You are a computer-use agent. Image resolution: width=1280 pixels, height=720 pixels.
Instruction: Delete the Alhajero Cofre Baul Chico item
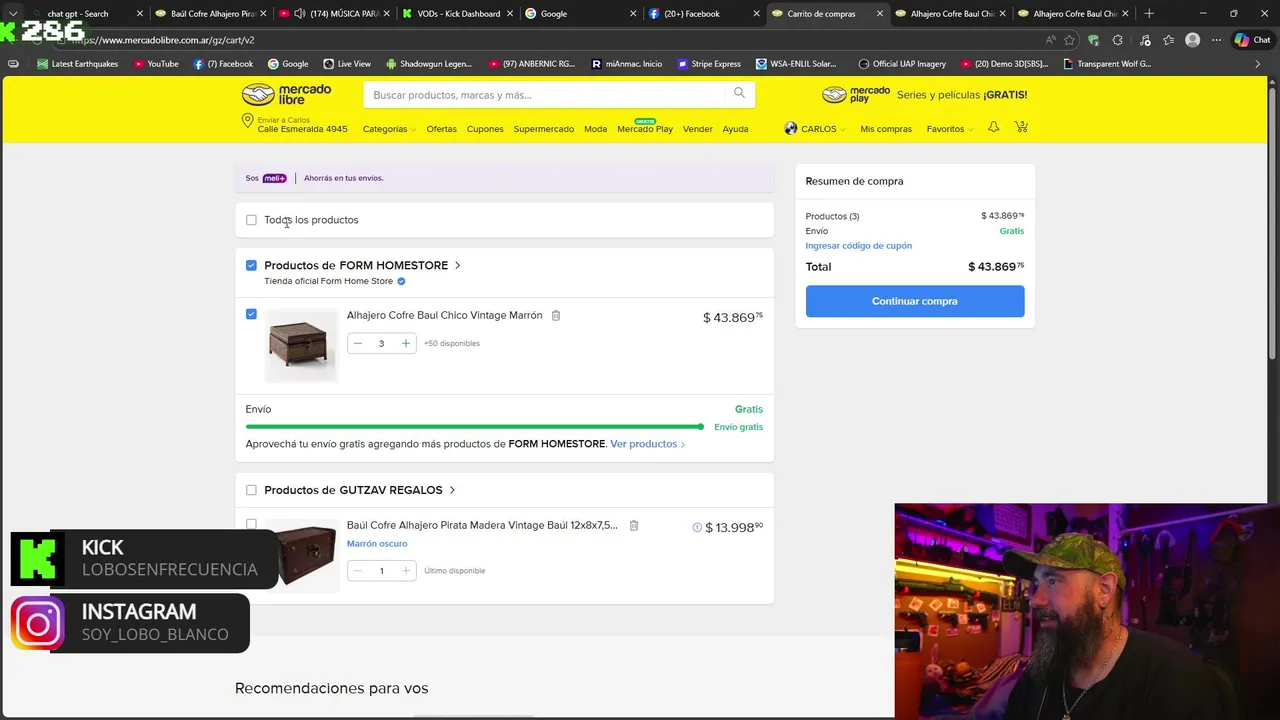[556, 315]
